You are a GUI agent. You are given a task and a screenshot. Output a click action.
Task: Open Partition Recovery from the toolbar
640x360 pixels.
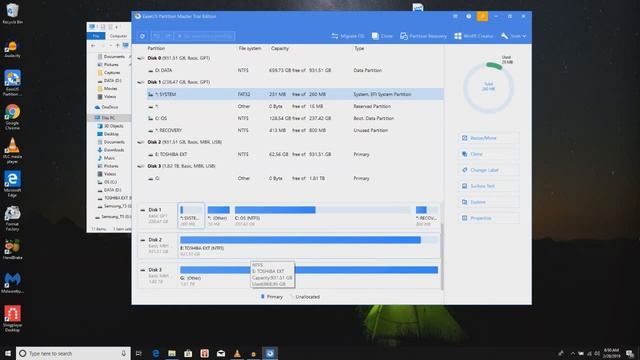tap(423, 36)
